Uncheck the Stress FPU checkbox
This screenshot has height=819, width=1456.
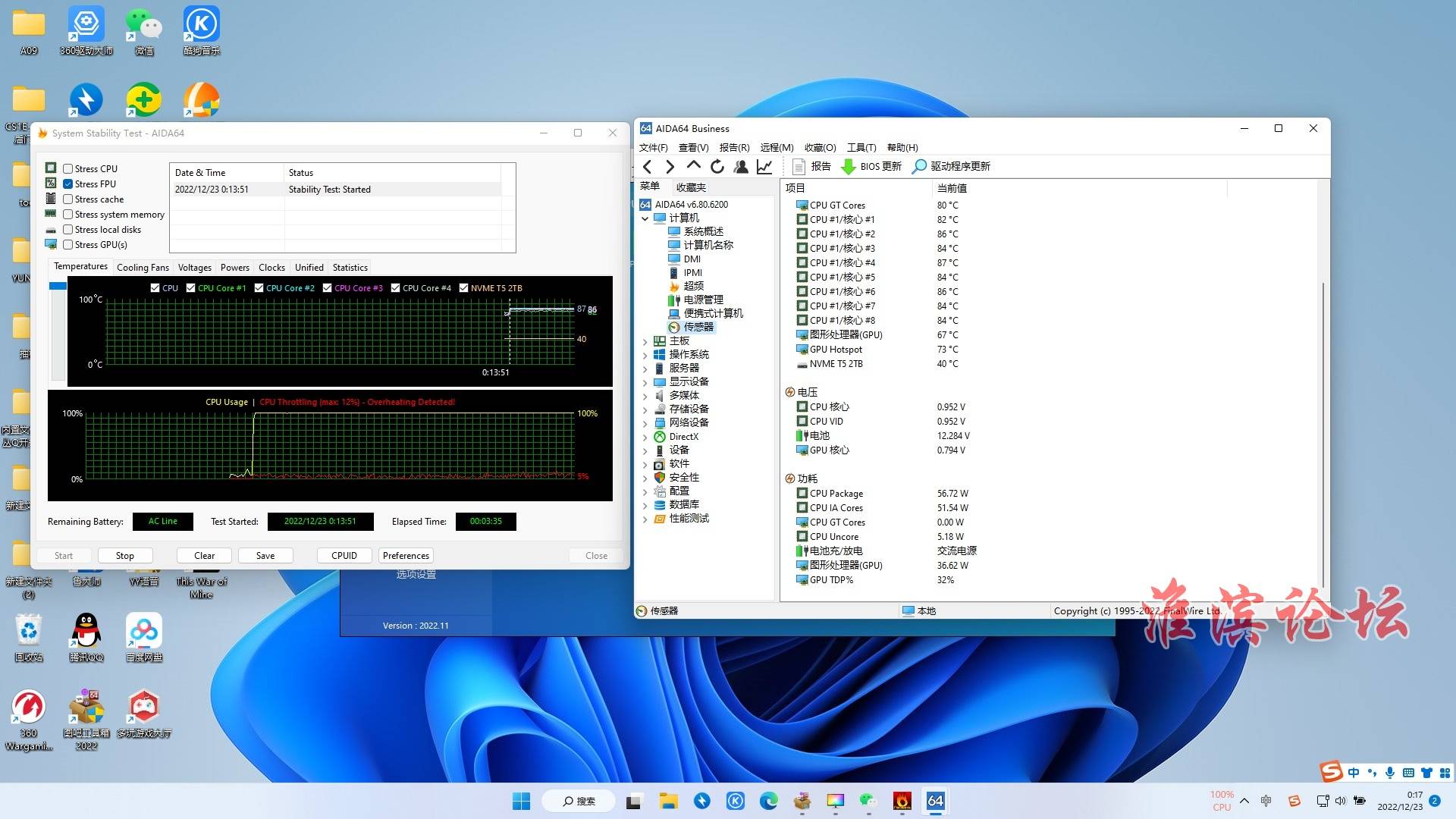click(68, 184)
